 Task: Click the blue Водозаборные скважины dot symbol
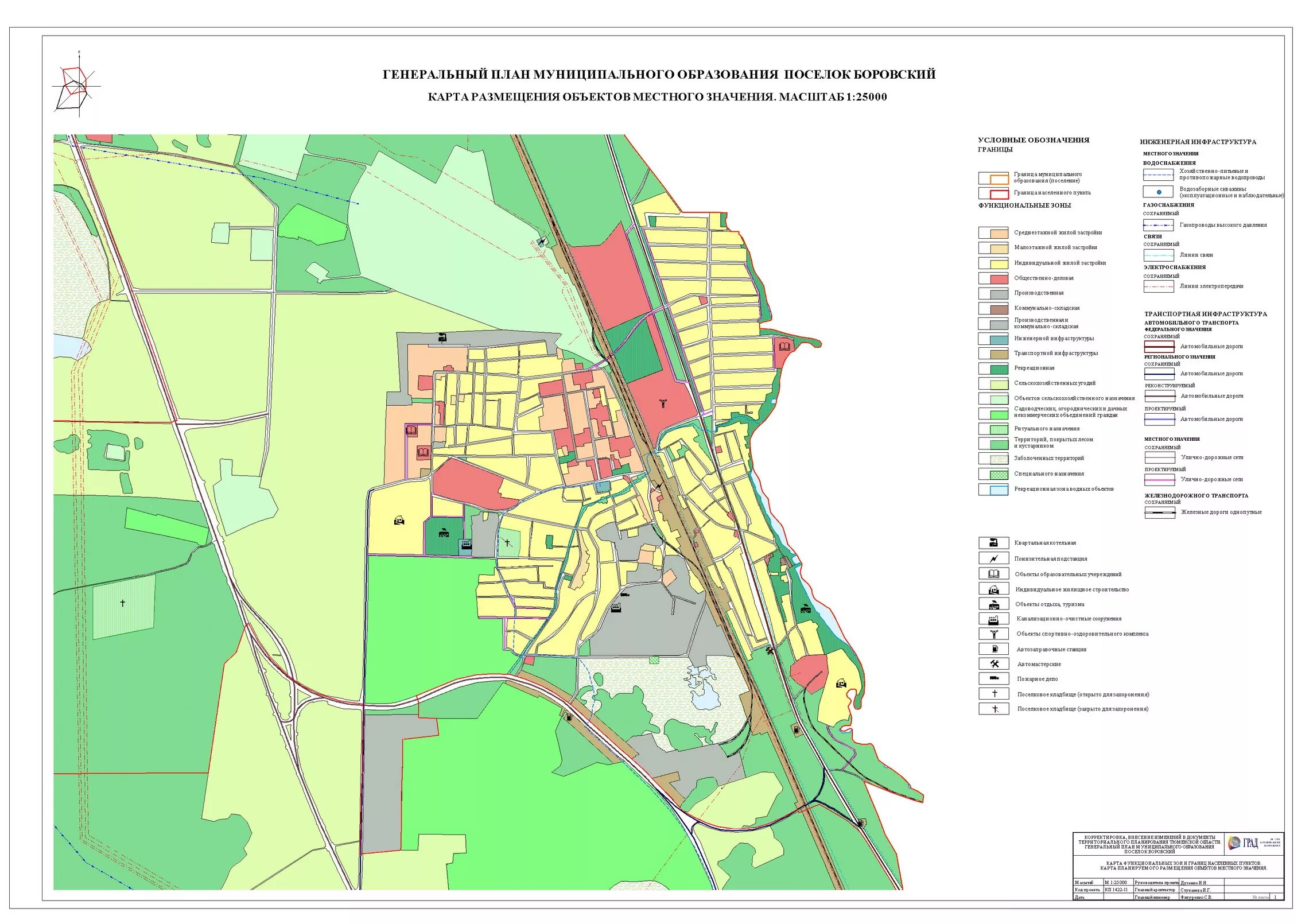[1158, 192]
